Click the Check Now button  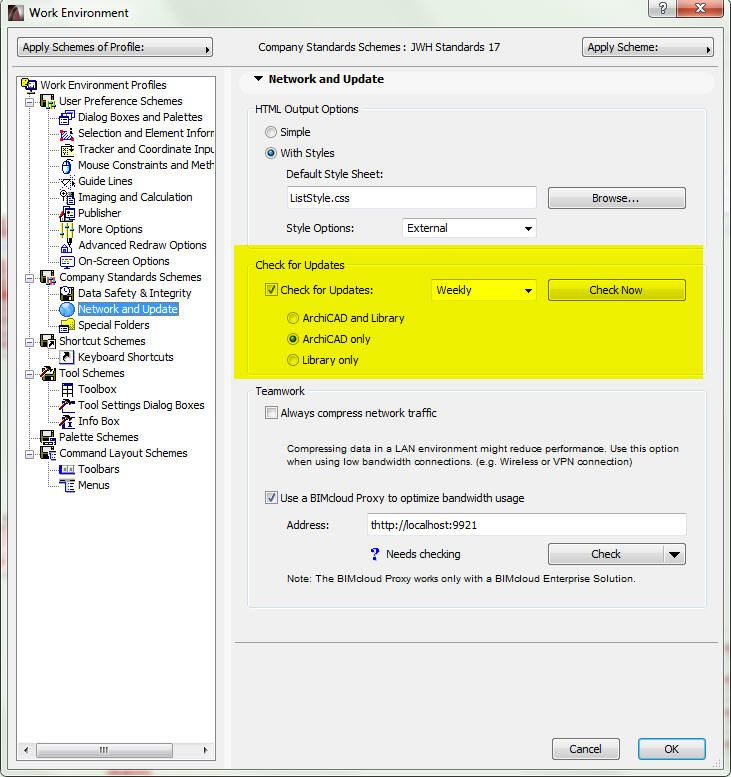click(x=617, y=290)
